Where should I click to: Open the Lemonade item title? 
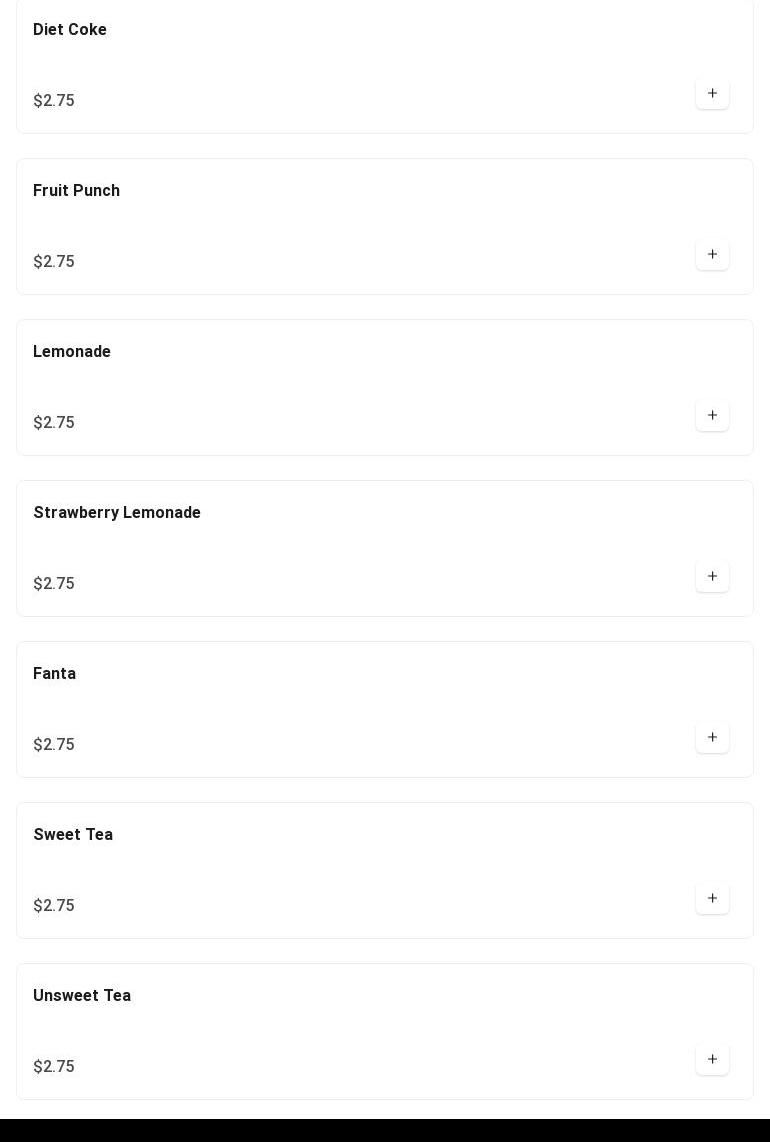[72, 352]
